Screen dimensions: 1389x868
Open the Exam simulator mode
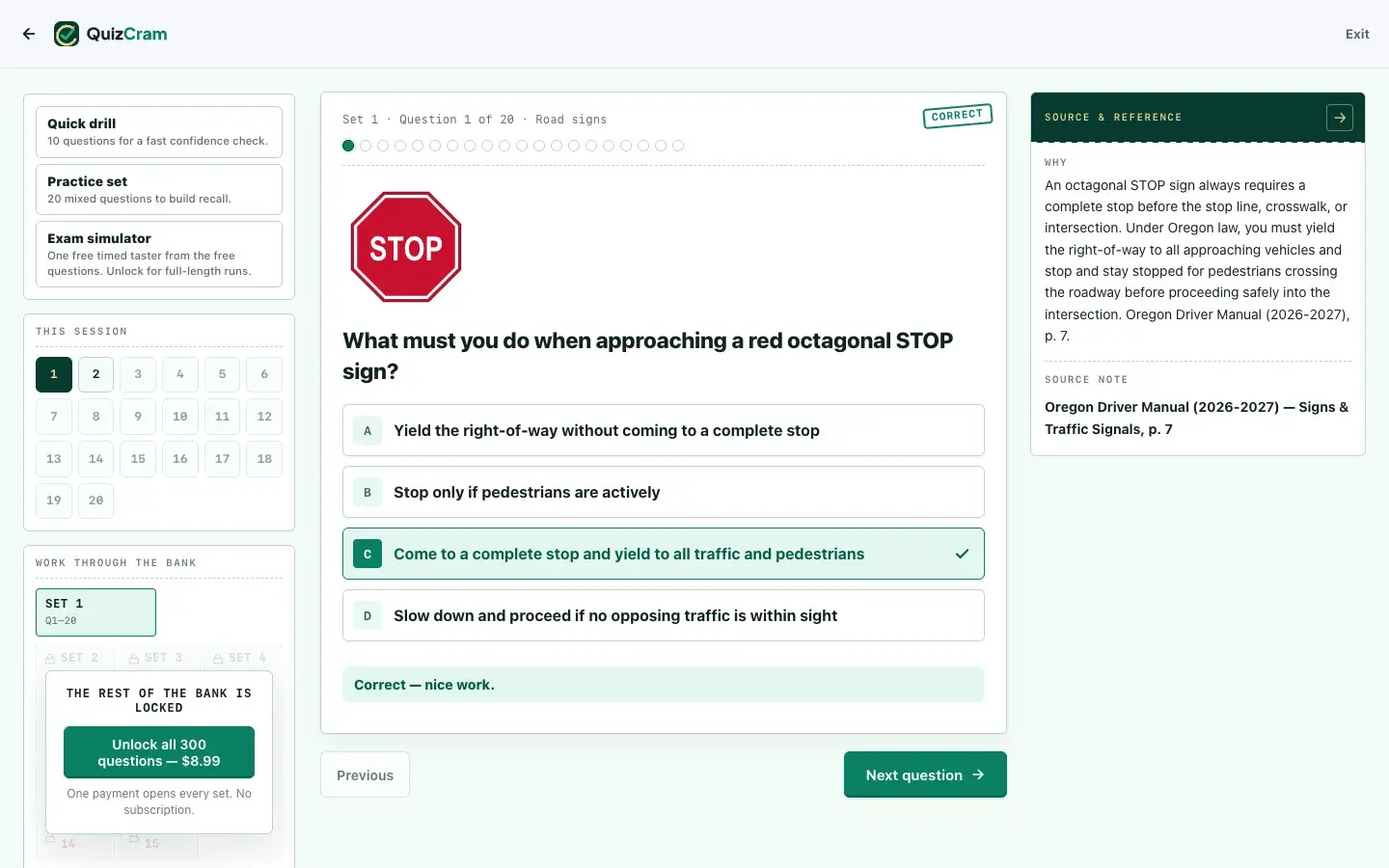tap(159, 255)
